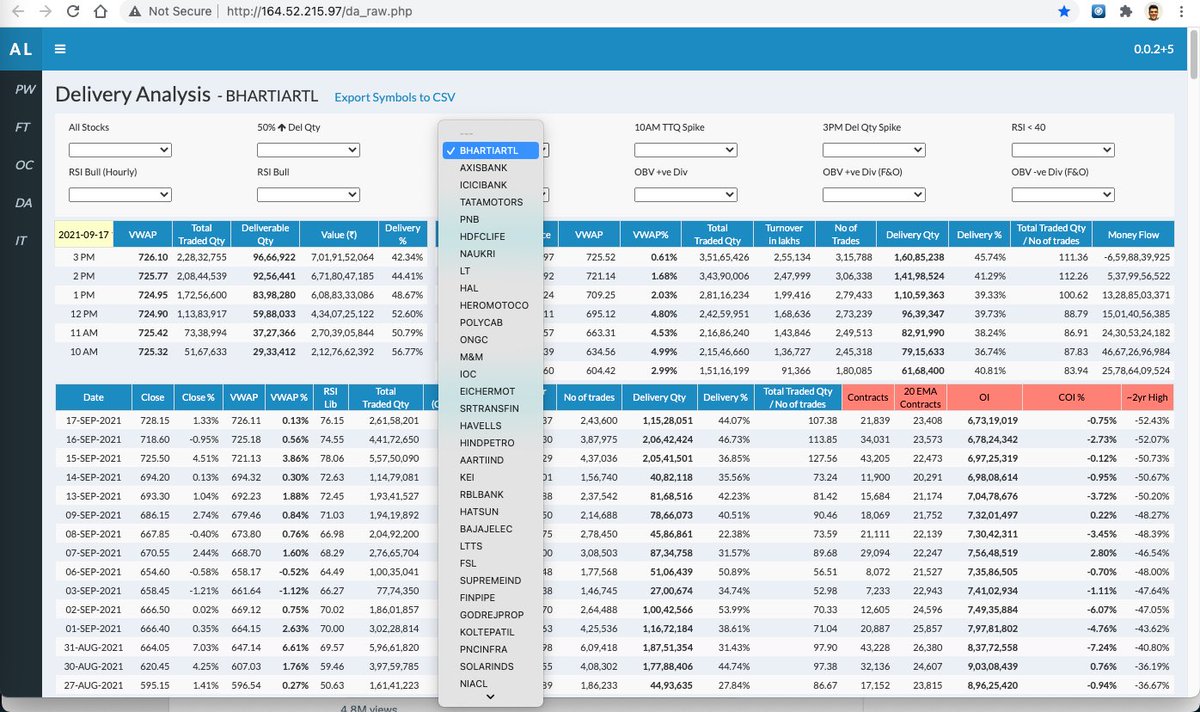This screenshot has height=712, width=1200.
Task: Toggle sidebar with hamburger menu icon
Action: 61,49
